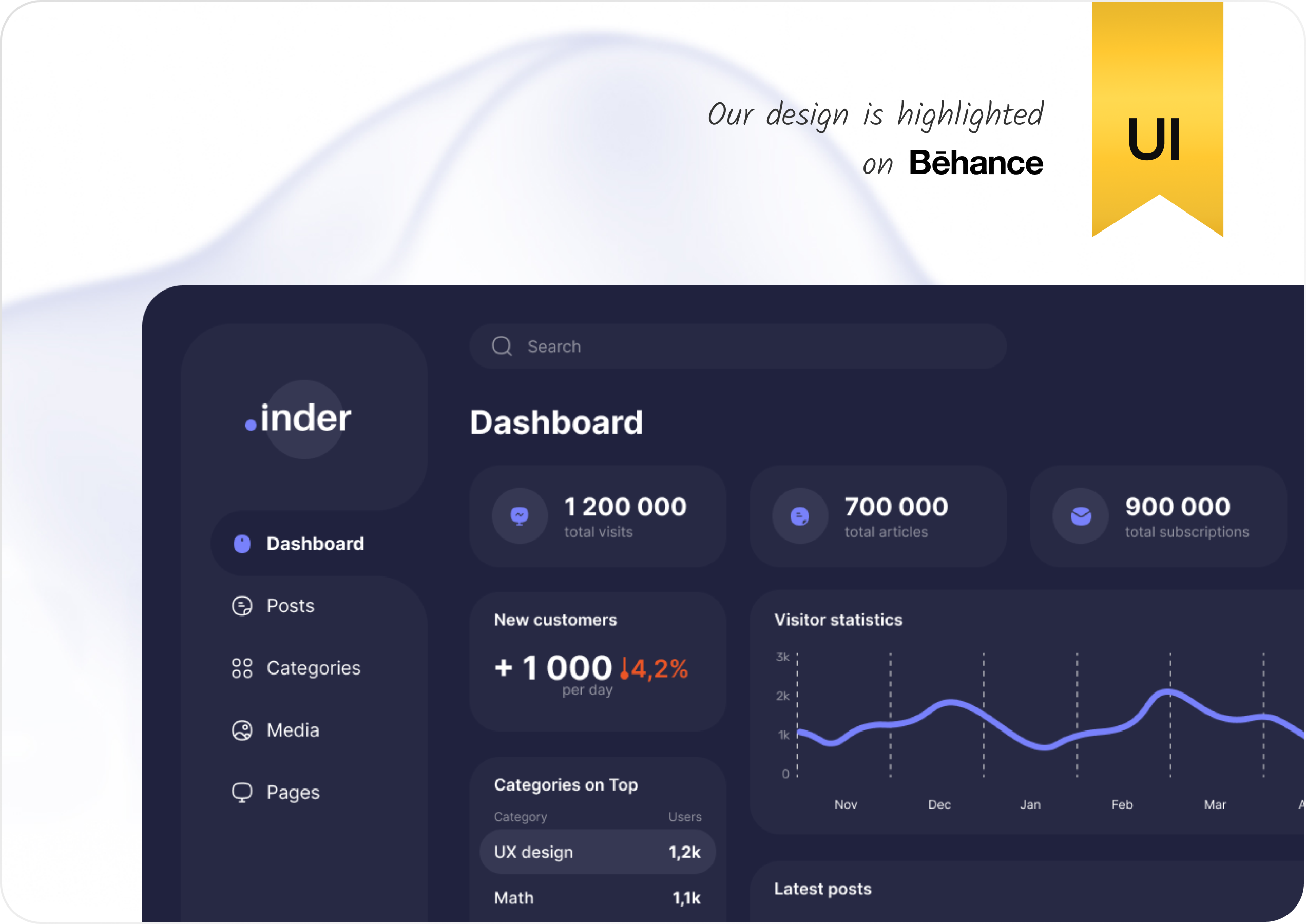The height and width of the screenshot is (924, 1306).
Task: Open the Posts menu item
Action: 290,605
